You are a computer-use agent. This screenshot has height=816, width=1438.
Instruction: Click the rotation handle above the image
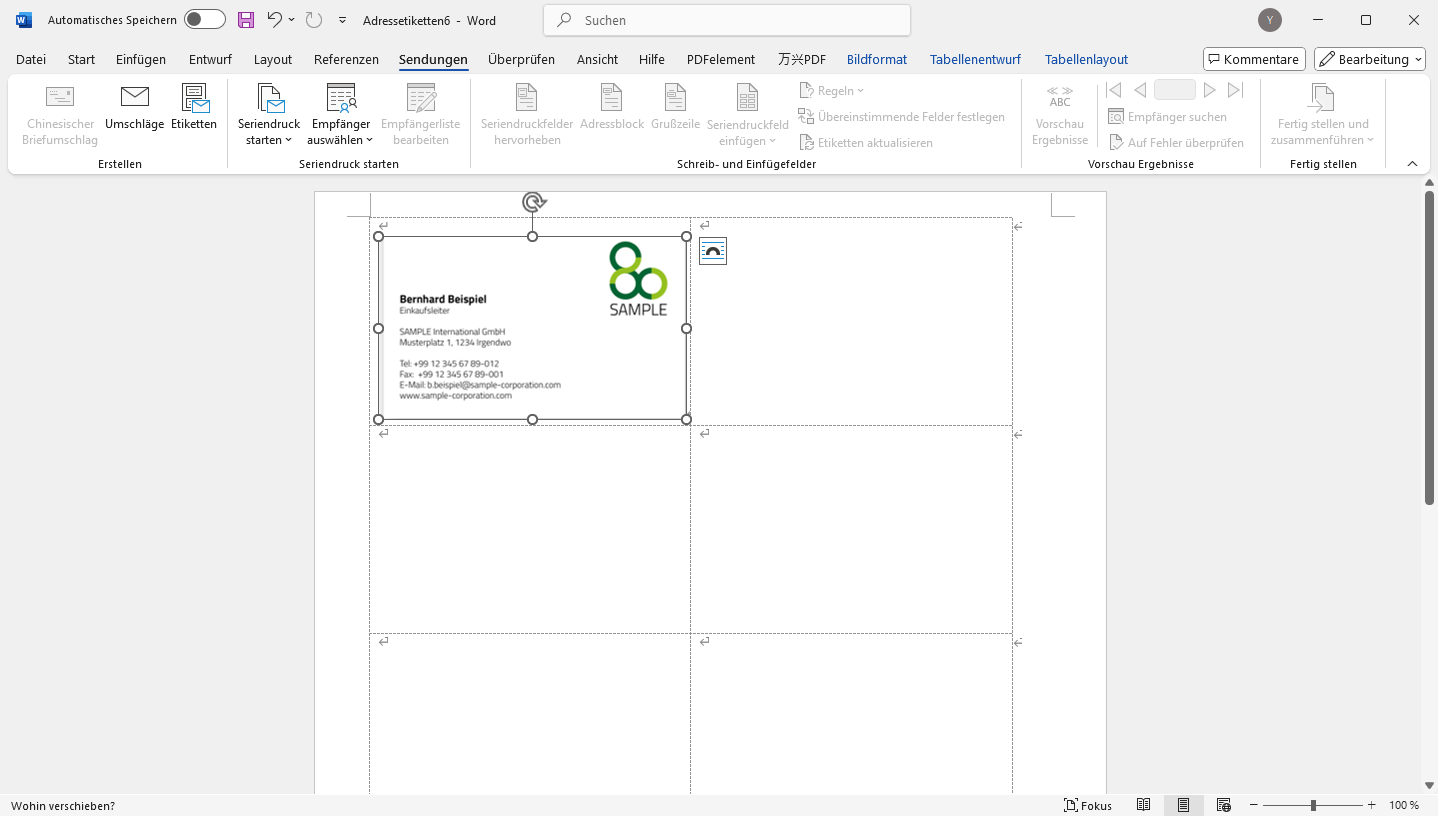[534, 203]
